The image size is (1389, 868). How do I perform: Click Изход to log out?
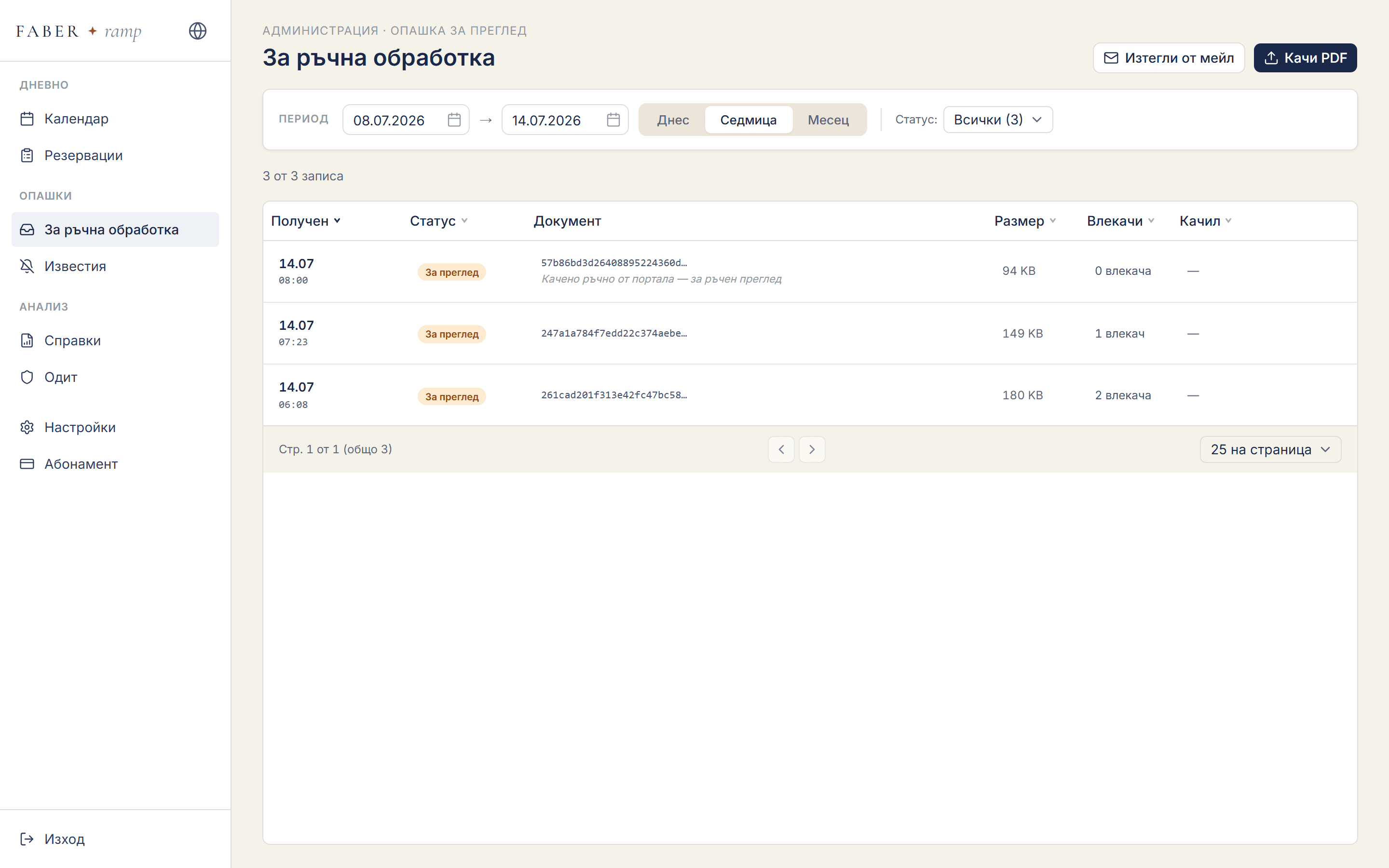click(x=115, y=839)
